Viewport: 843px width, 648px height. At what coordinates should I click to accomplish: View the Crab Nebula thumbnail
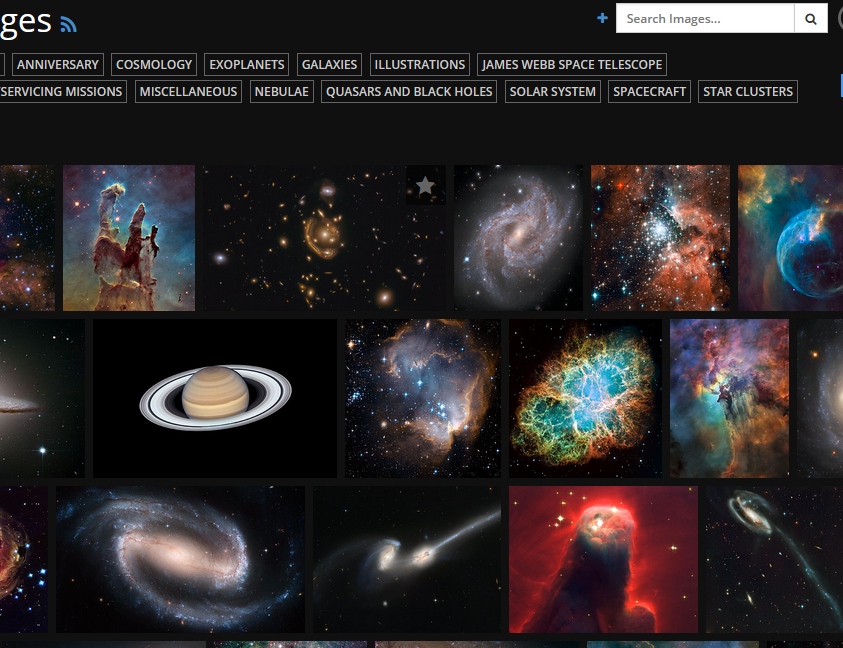click(586, 398)
